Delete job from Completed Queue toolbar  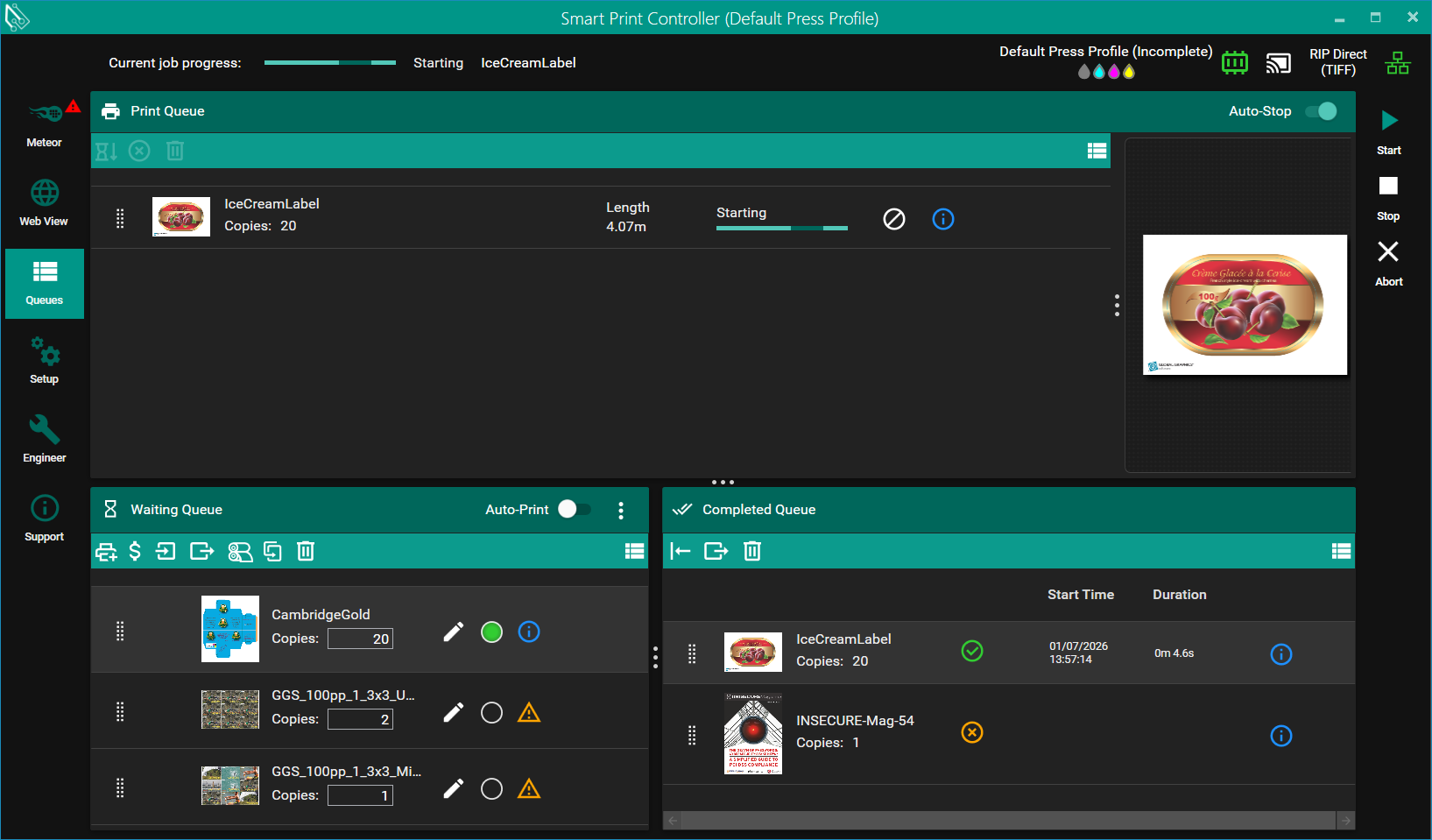coord(752,551)
